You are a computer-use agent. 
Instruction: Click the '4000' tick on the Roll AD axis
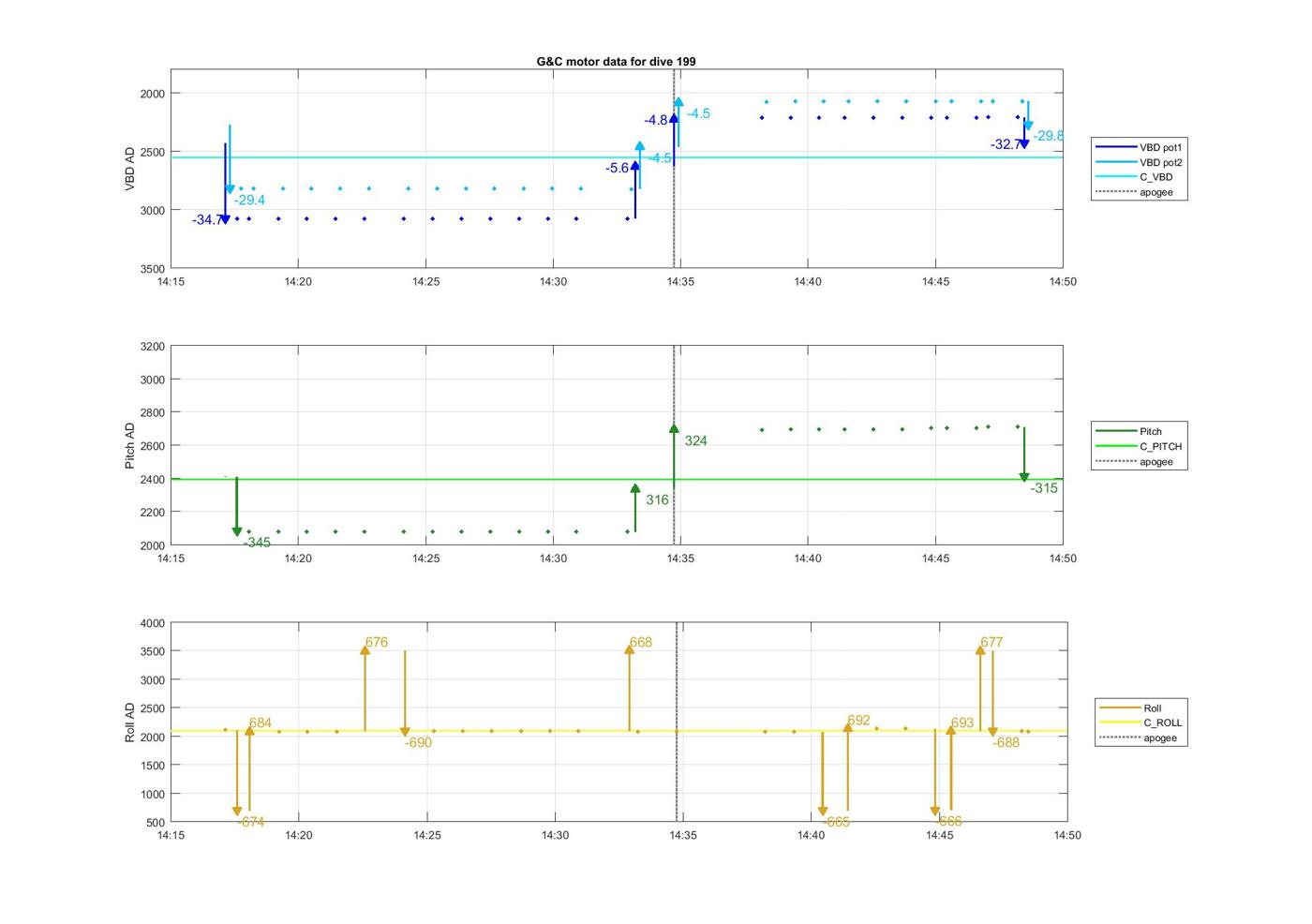pyautogui.click(x=153, y=623)
